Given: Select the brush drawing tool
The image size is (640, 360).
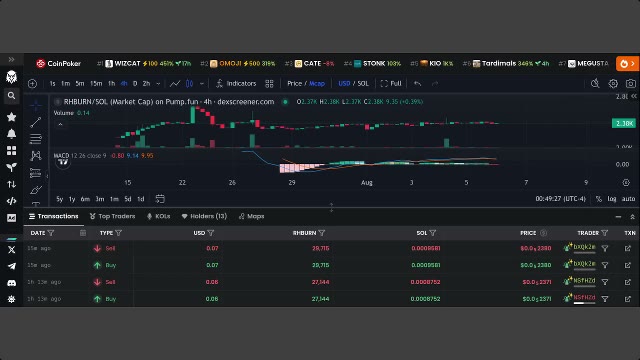Looking at the screenshot, I should [x=36, y=190].
